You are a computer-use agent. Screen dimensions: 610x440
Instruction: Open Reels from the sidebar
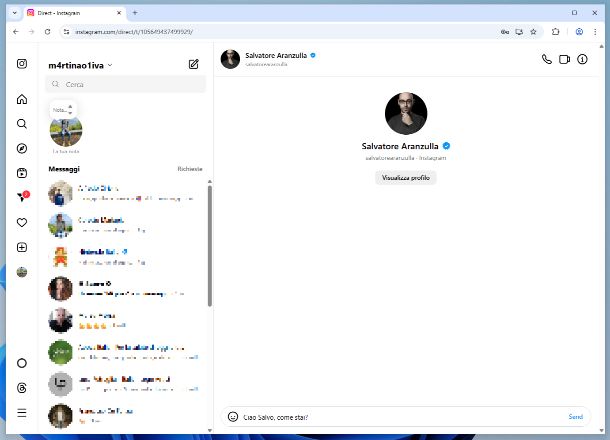coord(22,173)
